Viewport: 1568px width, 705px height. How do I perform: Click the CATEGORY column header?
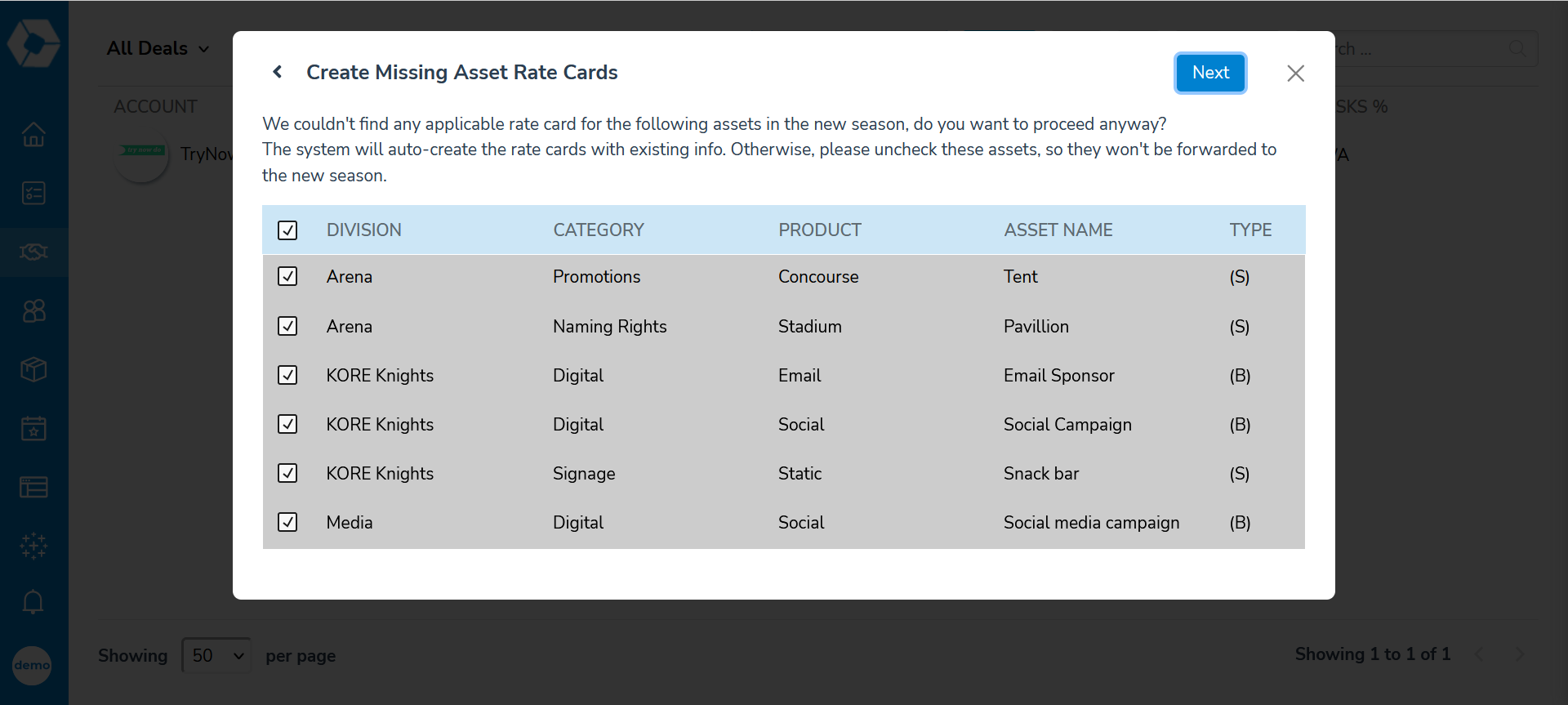599,230
